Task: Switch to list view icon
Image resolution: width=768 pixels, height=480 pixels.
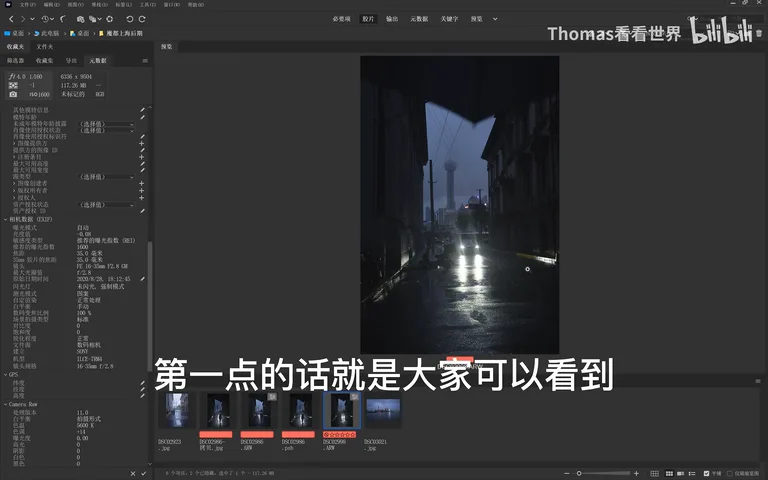Action: click(x=692, y=474)
